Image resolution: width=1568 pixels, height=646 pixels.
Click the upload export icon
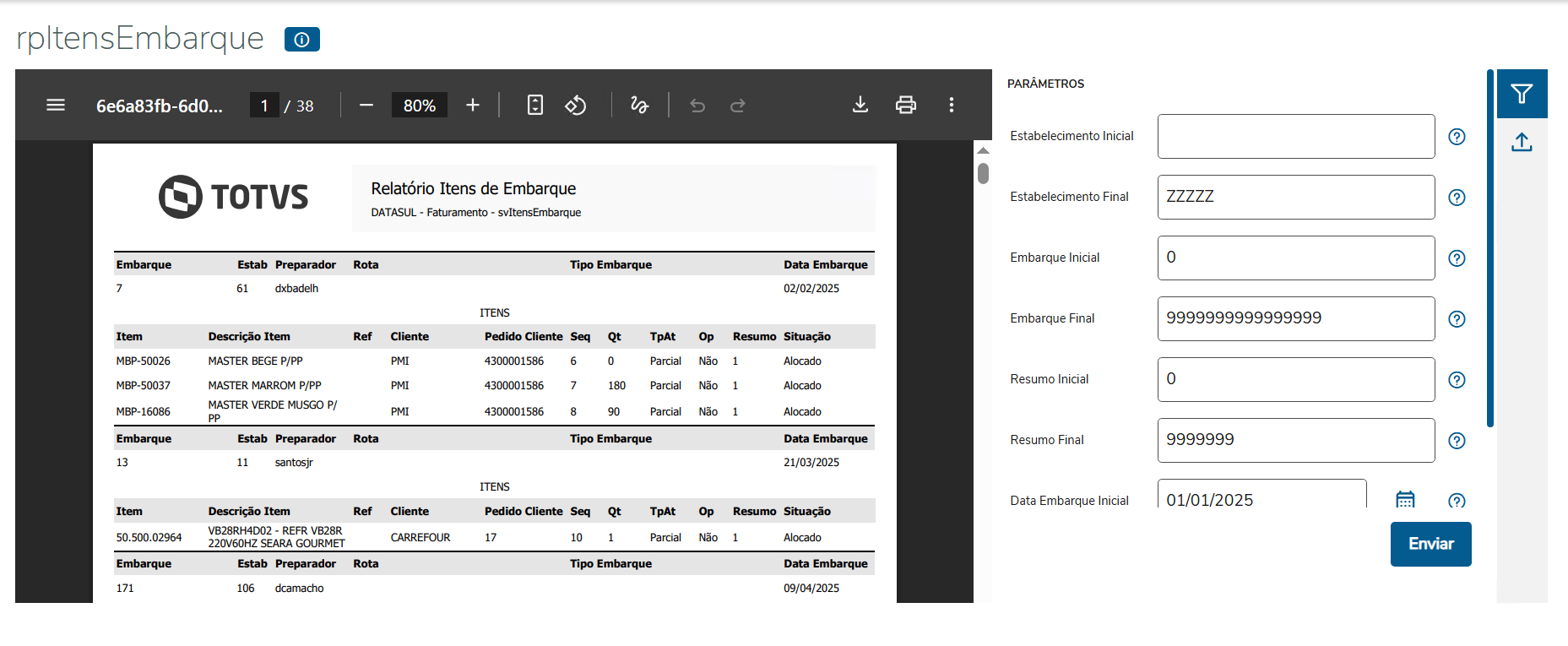(x=1522, y=142)
